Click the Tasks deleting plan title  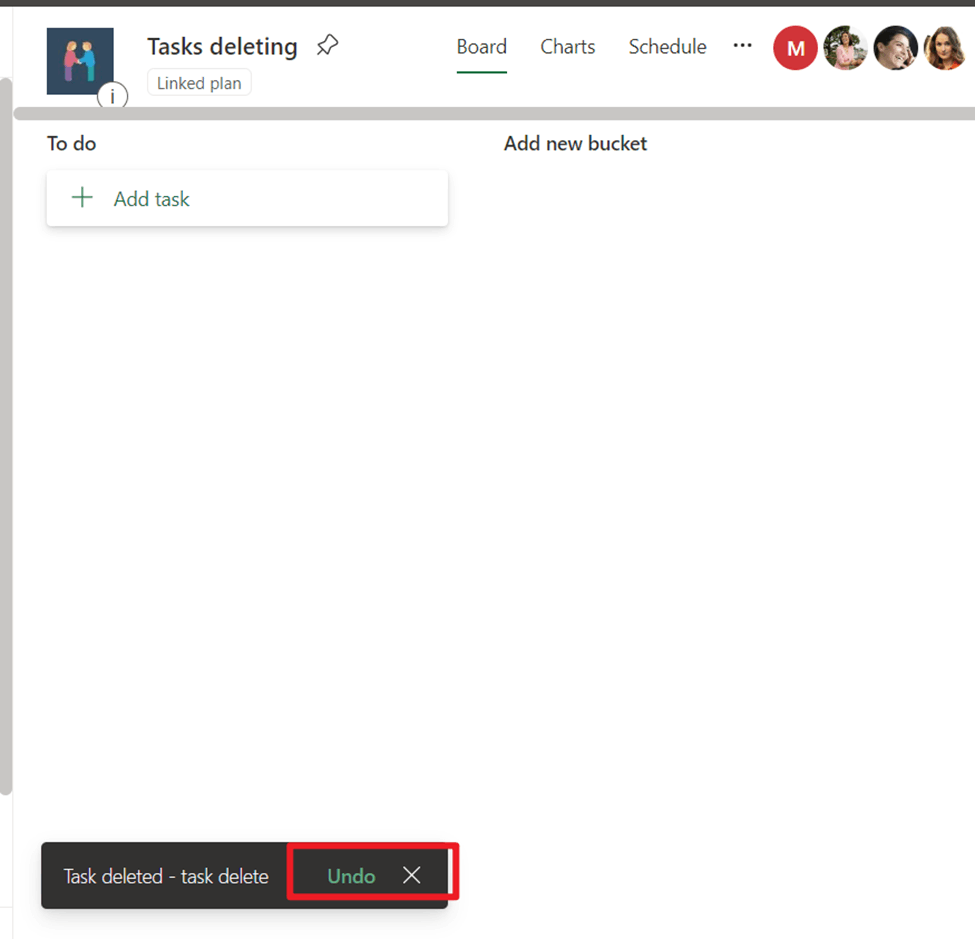[x=222, y=47]
